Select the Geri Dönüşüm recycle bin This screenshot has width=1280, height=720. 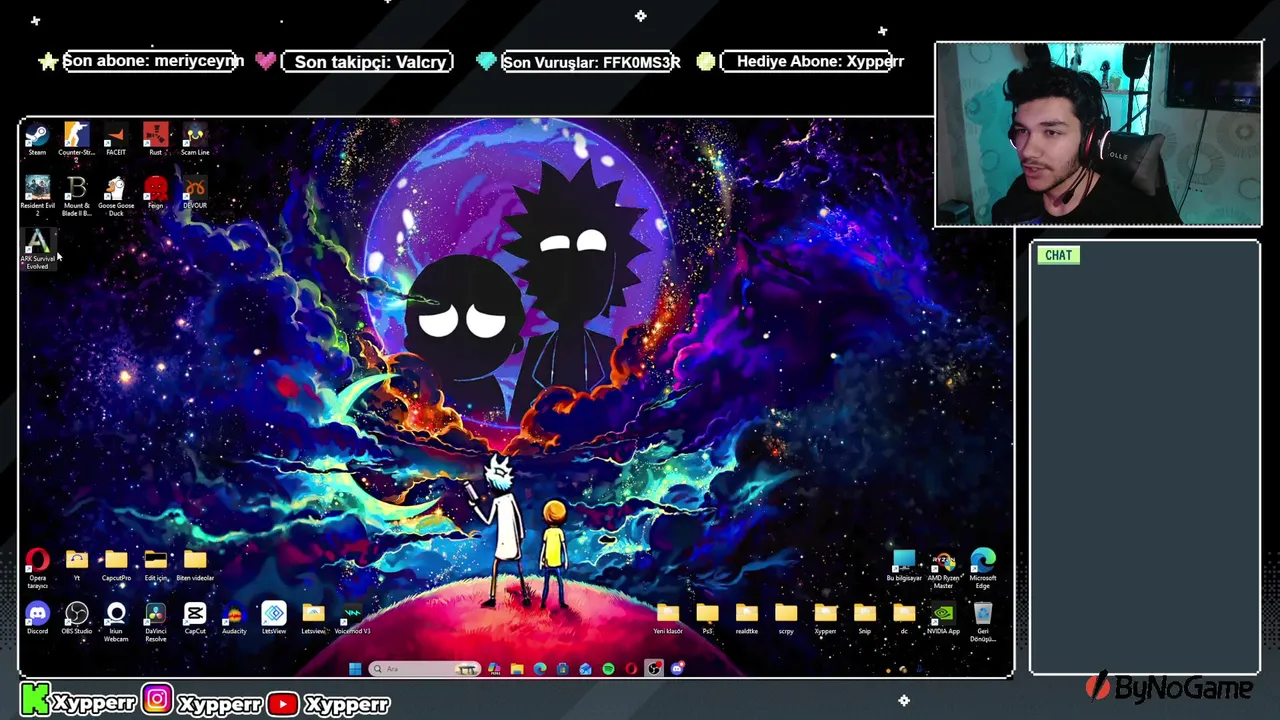[983, 622]
